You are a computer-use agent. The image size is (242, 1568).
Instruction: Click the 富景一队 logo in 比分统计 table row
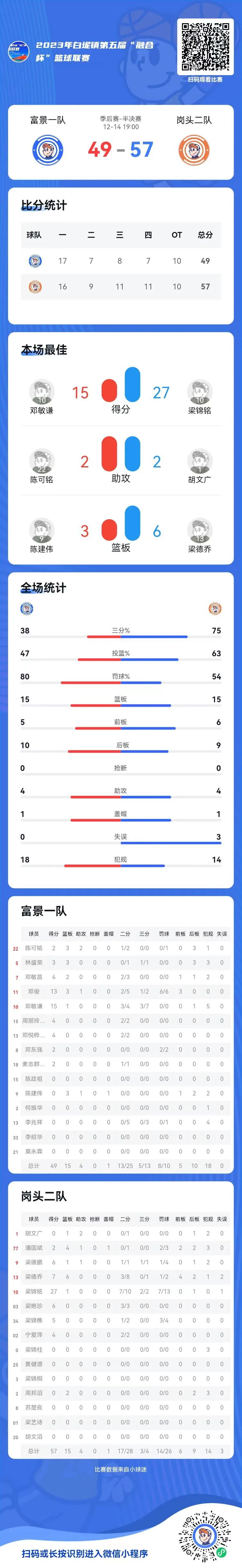[x=35, y=261]
